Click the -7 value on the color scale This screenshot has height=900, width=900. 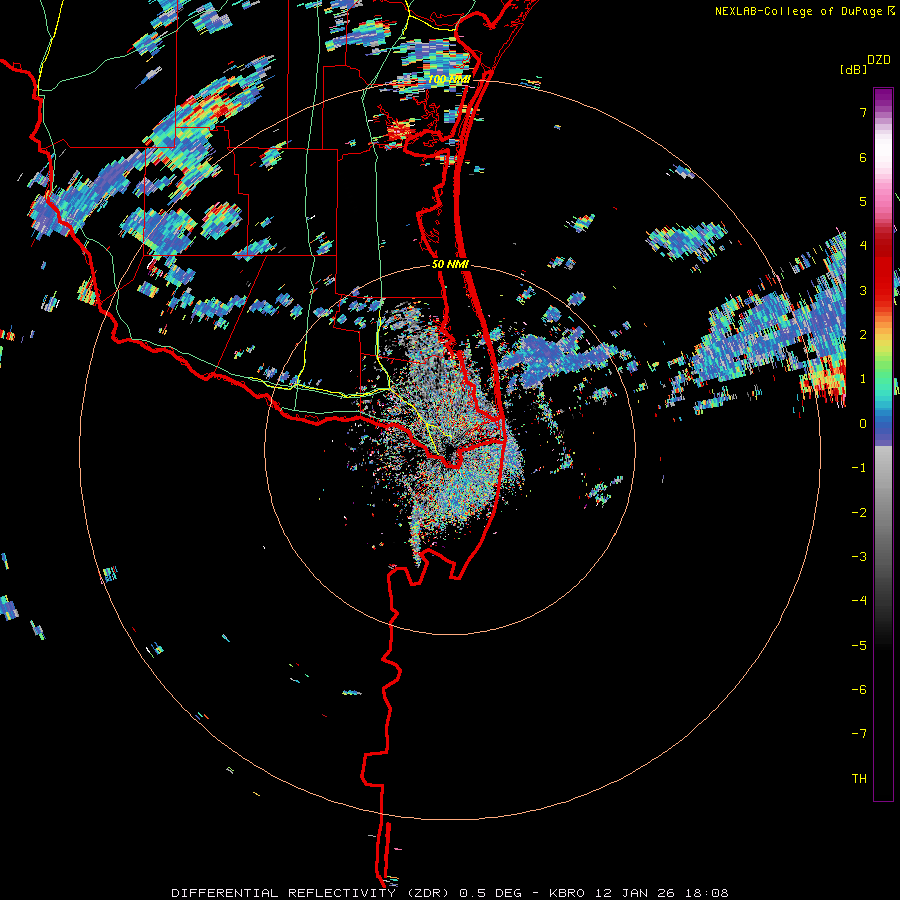click(859, 734)
